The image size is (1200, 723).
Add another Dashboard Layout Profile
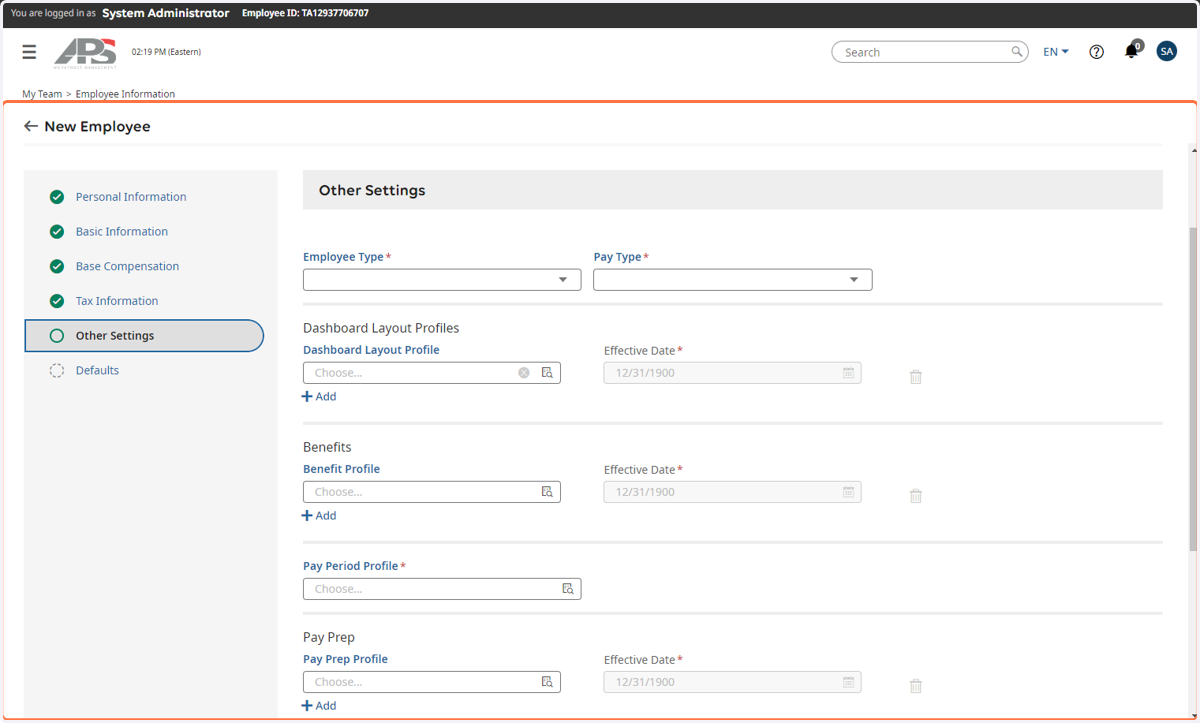(x=319, y=397)
